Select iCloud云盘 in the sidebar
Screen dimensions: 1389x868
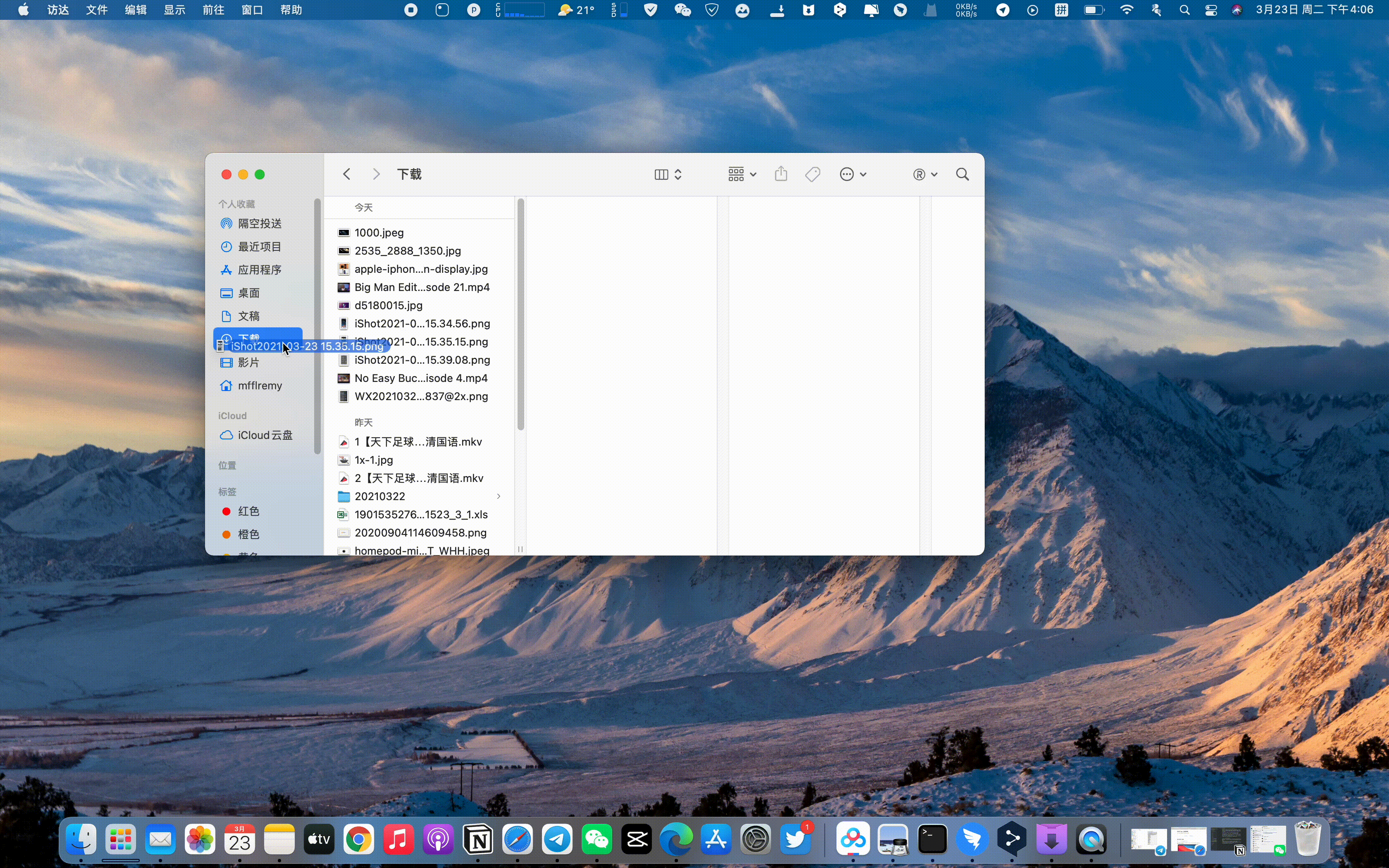(265, 435)
